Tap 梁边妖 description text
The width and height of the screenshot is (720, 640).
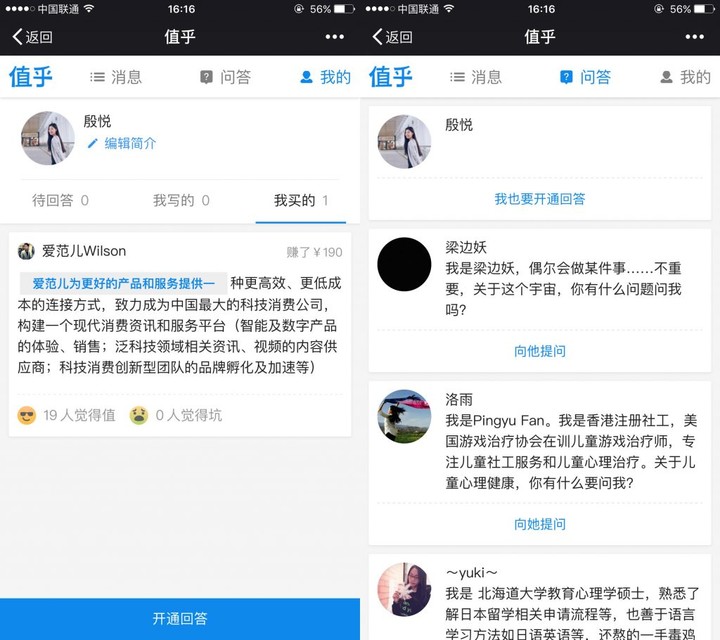(x=563, y=289)
